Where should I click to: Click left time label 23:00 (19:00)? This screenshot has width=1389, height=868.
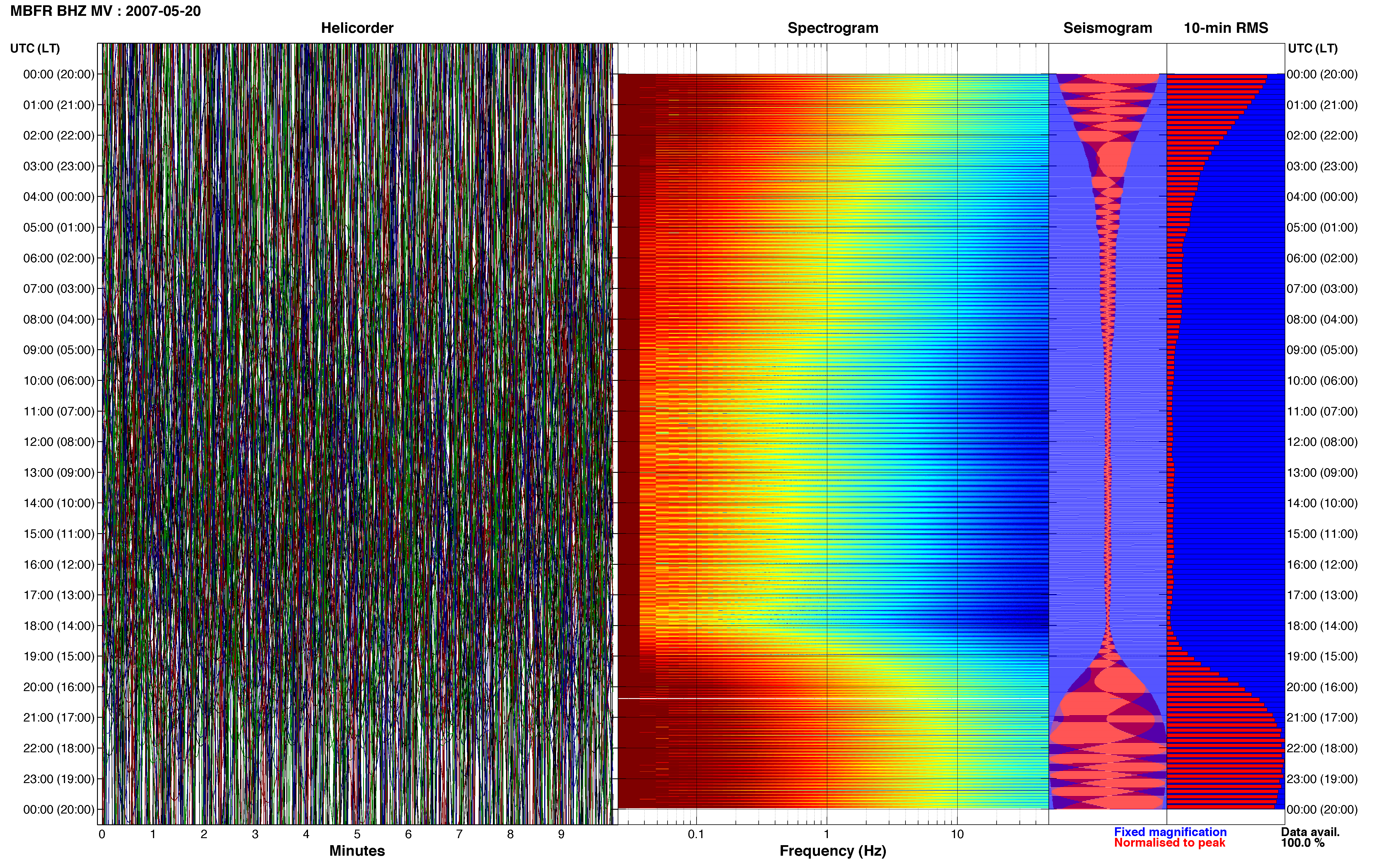click(x=59, y=779)
